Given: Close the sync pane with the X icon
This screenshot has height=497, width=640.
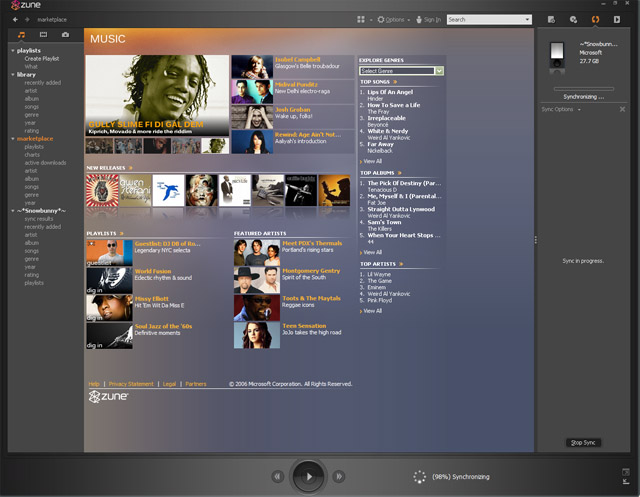Looking at the screenshot, I should point(622,109).
